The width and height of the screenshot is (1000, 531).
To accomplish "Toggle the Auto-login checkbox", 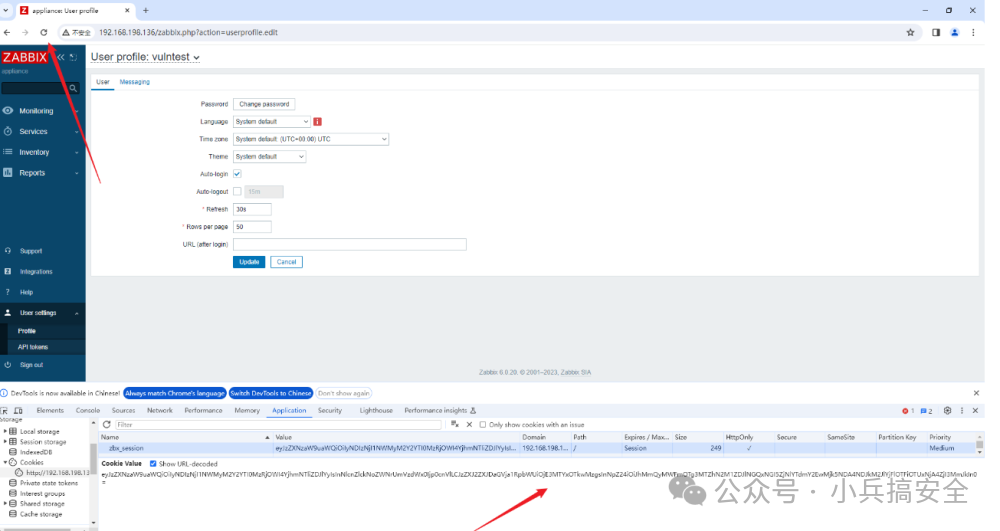I will click(237, 174).
